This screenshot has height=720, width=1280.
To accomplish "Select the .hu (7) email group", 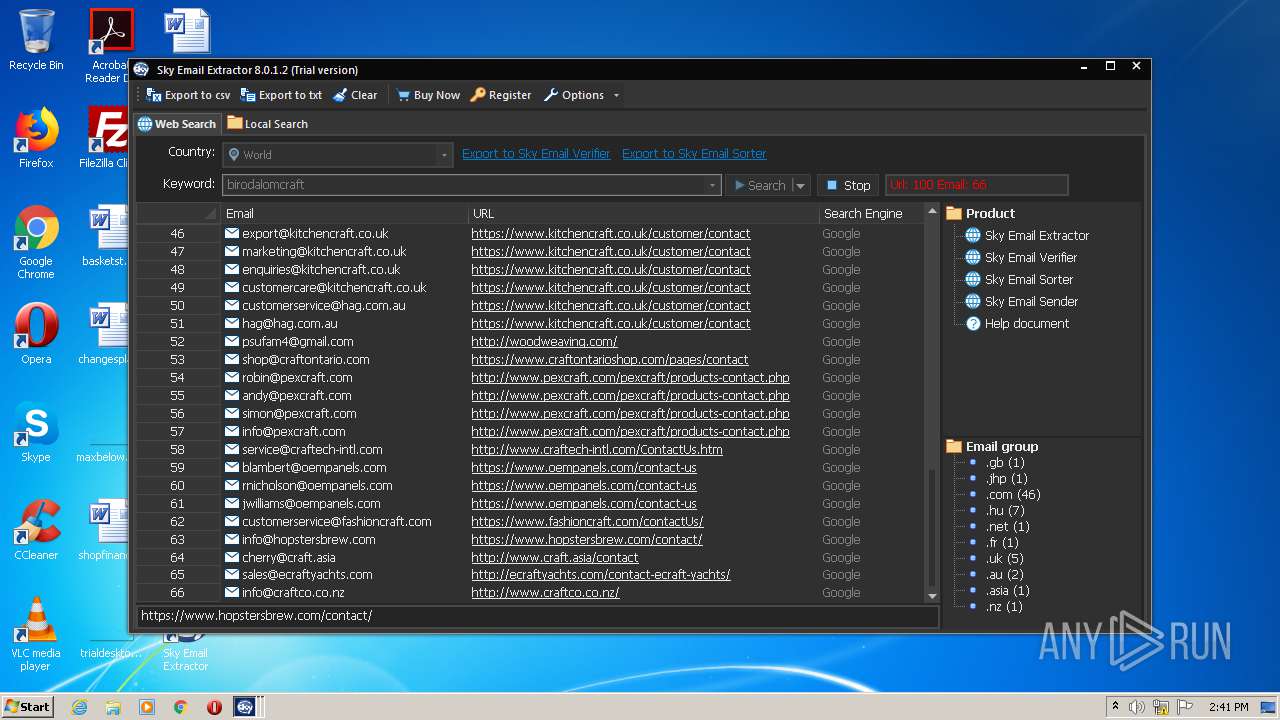I will tap(1005, 511).
